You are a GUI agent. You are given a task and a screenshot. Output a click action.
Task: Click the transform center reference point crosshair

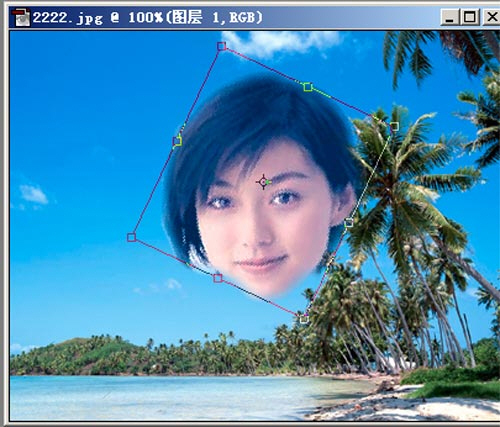pyautogui.click(x=263, y=182)
